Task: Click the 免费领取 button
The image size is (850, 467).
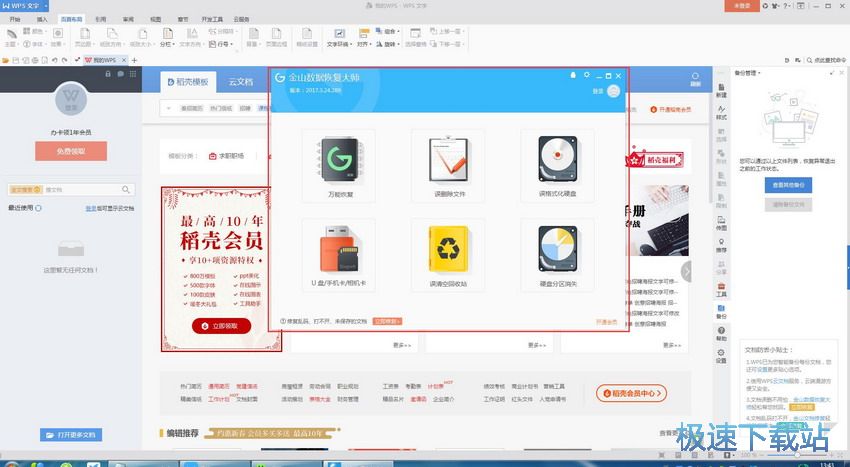Action: click(x=71, y=151)
